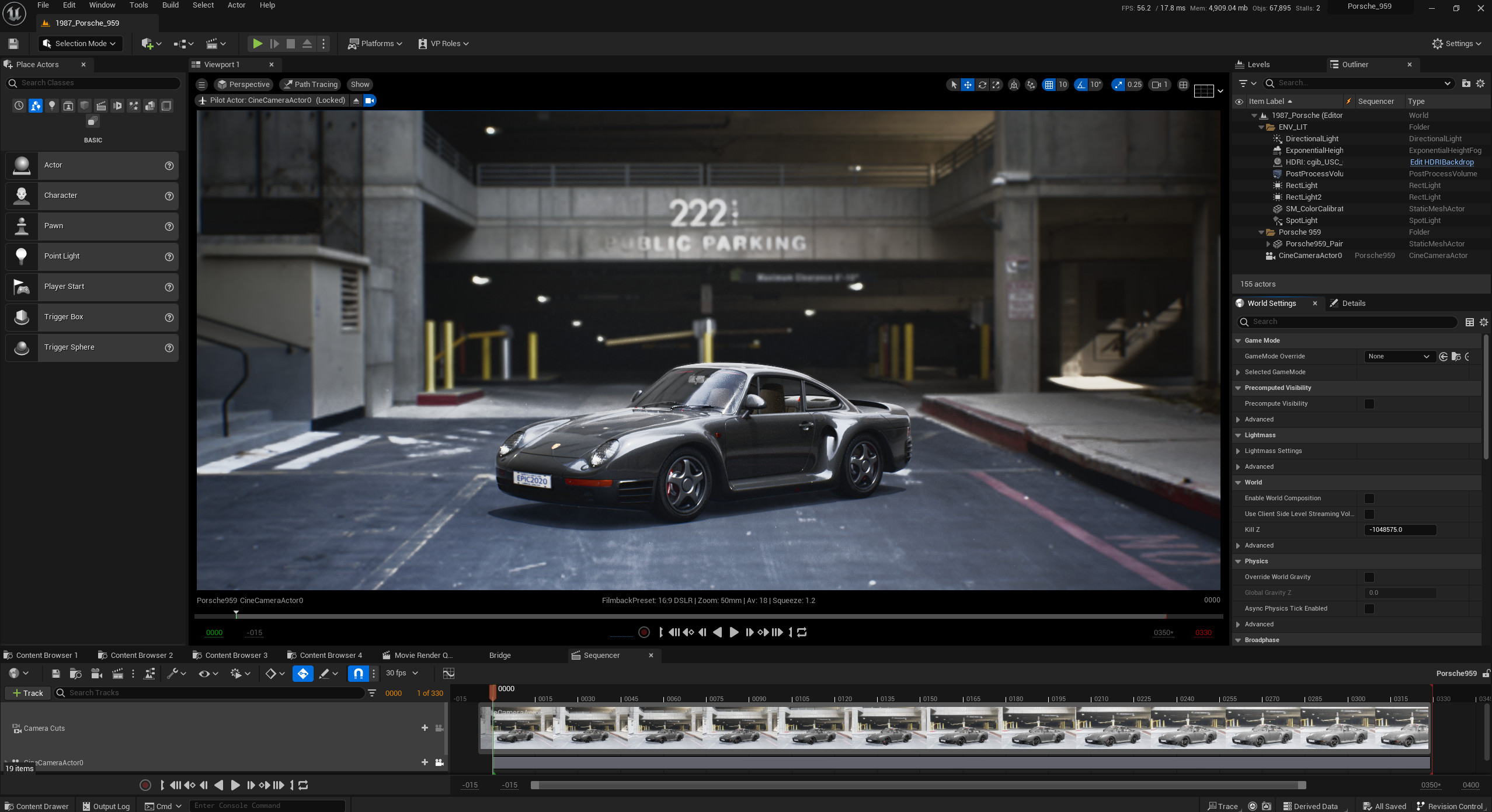Open the Path Tracing view mode button
The width and height of the screenshot is (1492, 812).
click(x=311, y=85)
